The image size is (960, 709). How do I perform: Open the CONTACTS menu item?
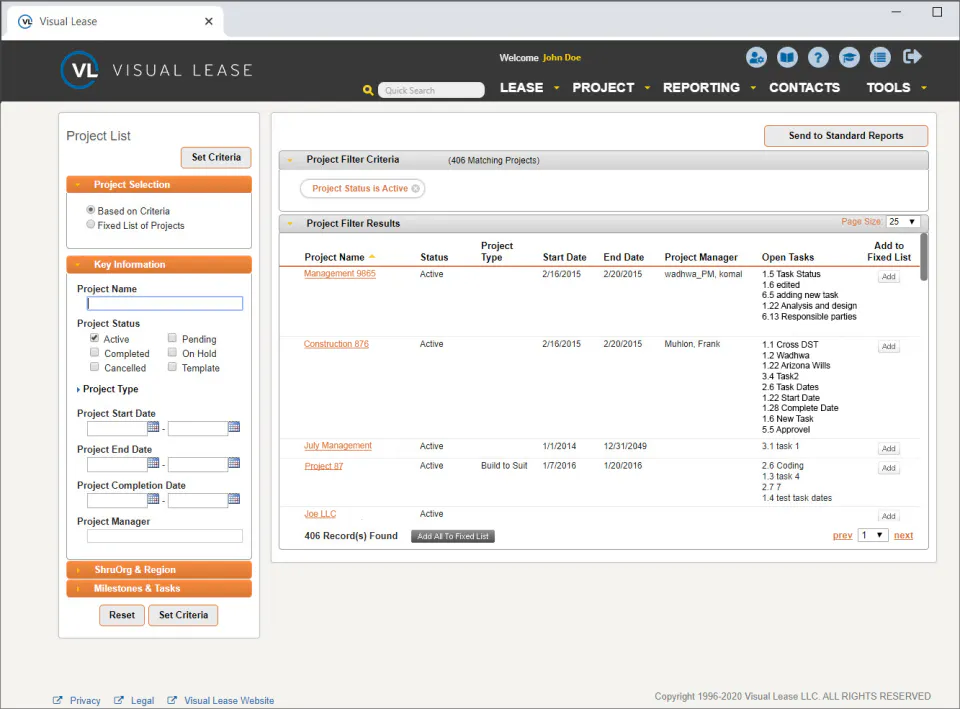click(x=804, y=88)
